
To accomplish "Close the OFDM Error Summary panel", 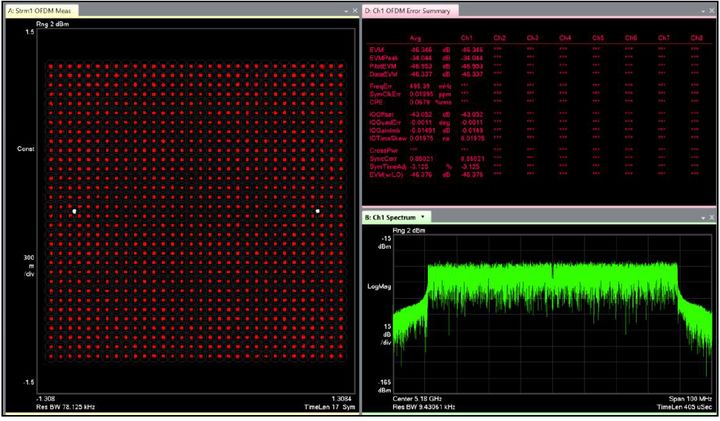I will (x=711, y=10).
